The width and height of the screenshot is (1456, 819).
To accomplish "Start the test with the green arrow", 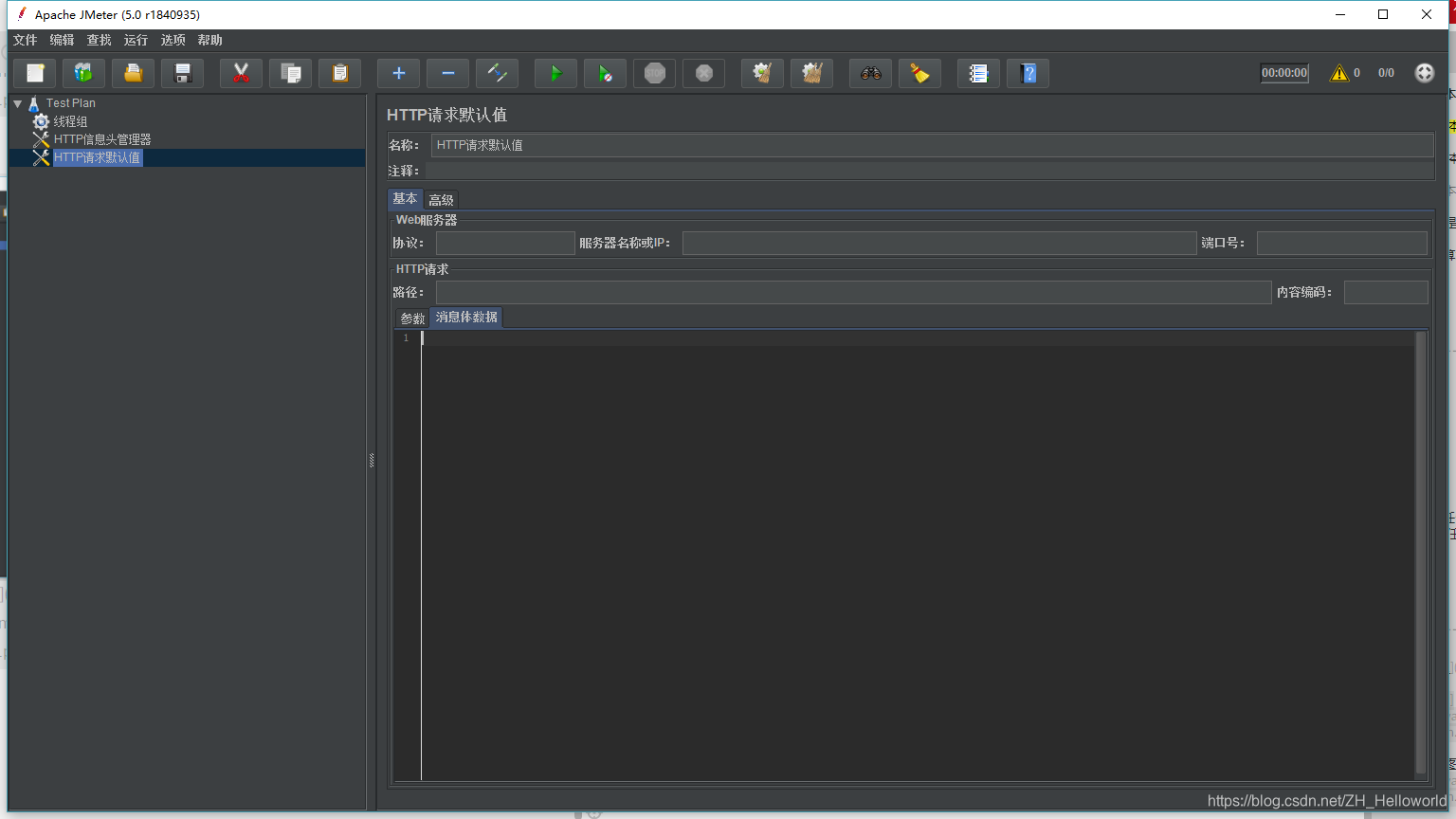I will tap(555, 73).
